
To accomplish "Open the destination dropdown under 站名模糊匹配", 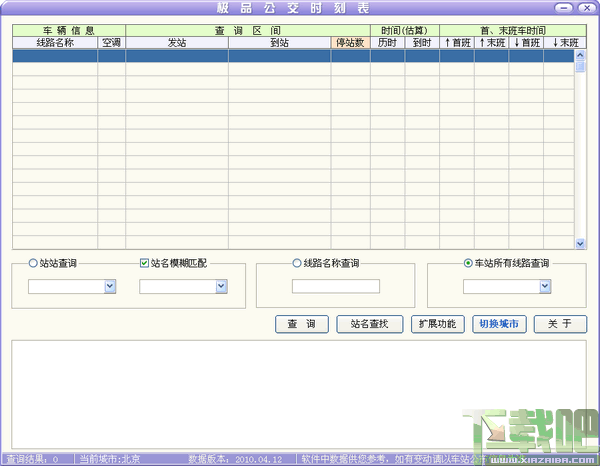I will coord(221,286).
